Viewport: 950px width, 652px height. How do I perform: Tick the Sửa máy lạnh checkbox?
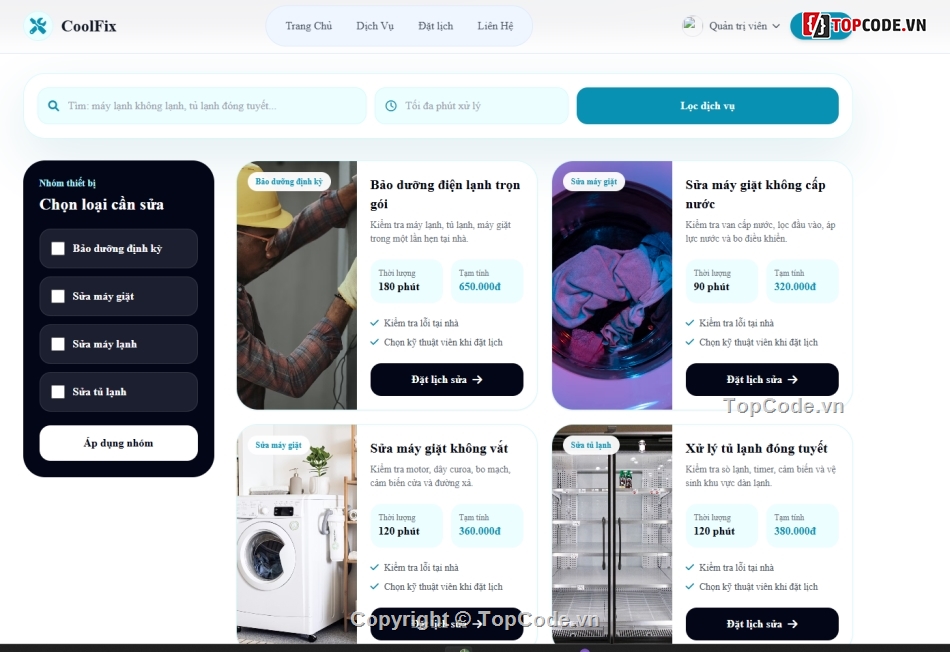pyautogui.click(x=58, y=344)
